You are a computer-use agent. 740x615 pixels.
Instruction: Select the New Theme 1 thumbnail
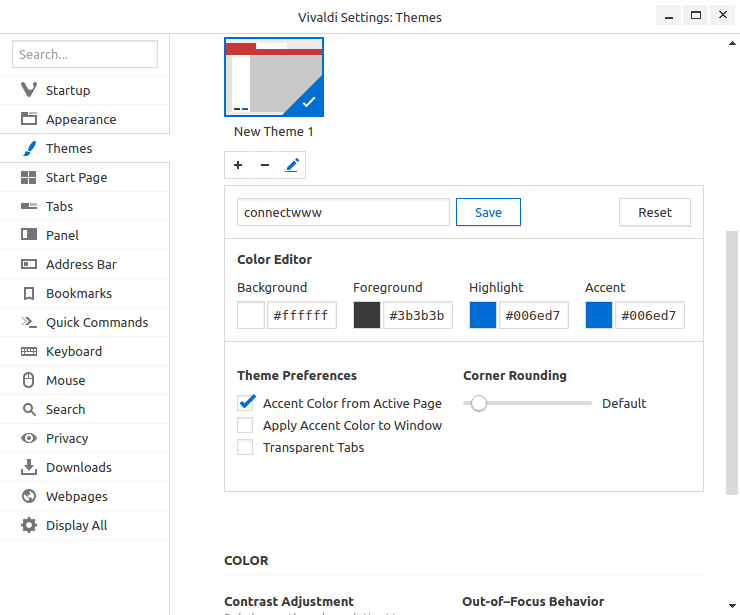(x=274, y=77)
